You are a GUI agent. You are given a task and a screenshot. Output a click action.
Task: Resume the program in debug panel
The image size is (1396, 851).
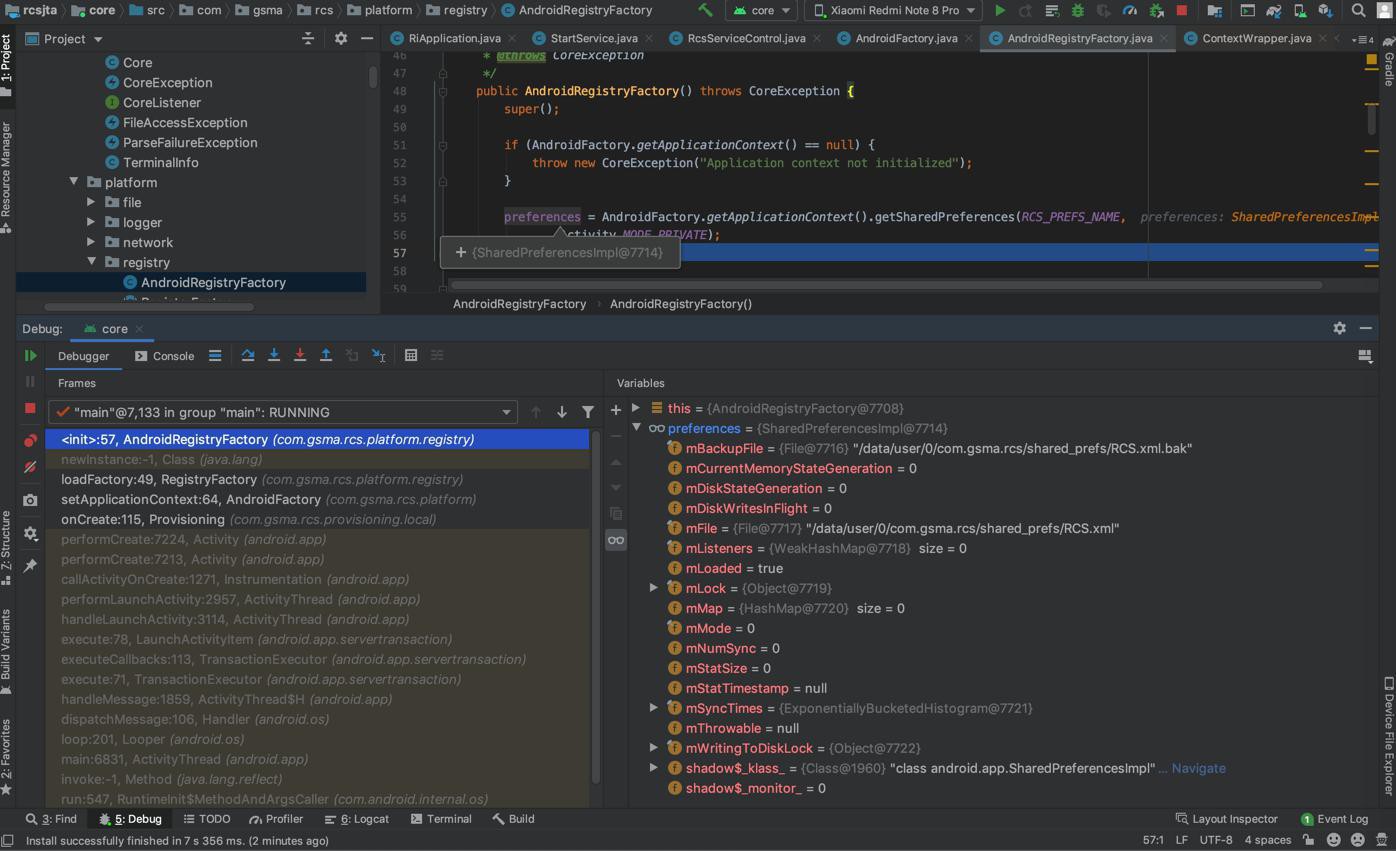[x=30, y=355]
